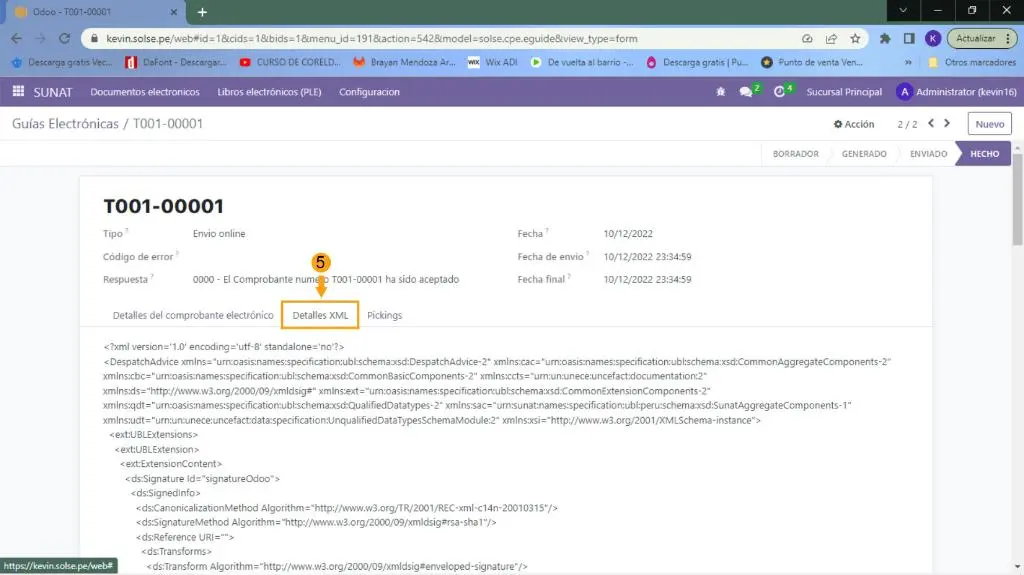Click the debug bug icon in navbar

[x=720, y=92]
